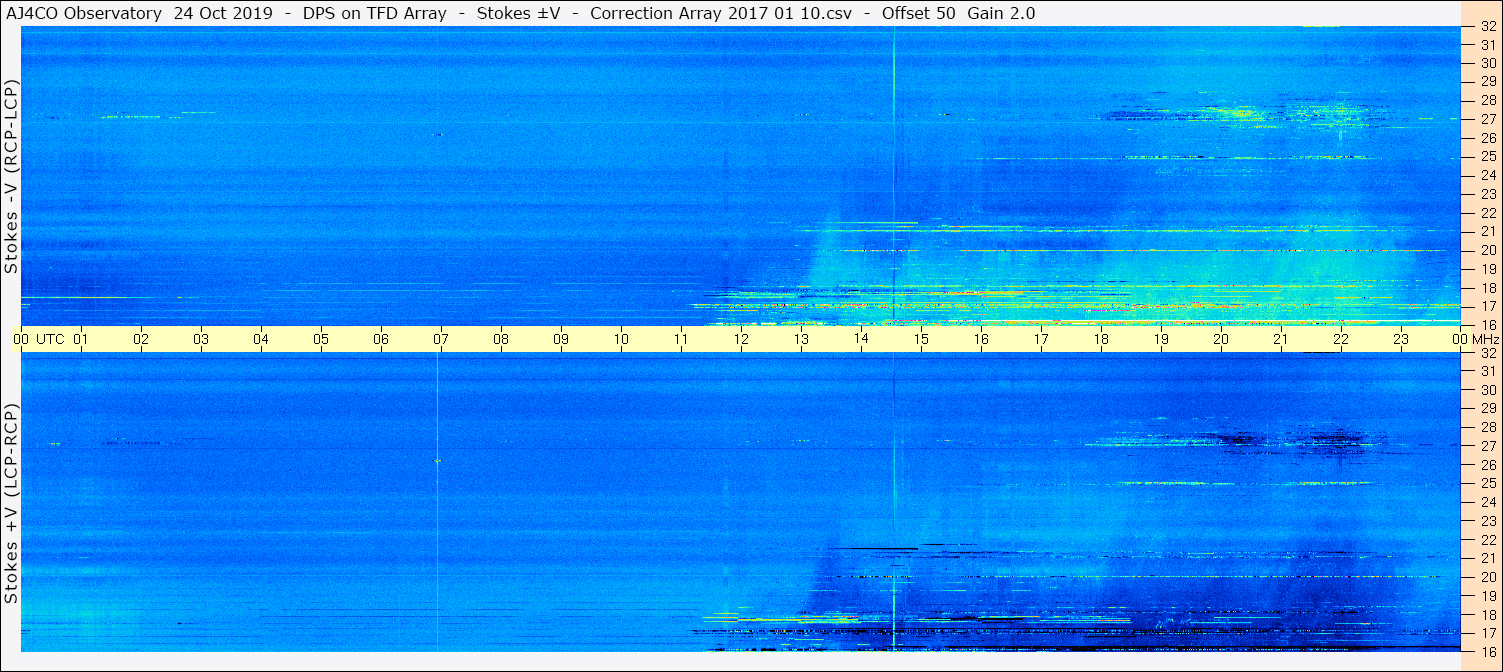The image size is (1503, 672).
Task: Choose 21 MHz tick in Stokes -V panel
Action: (x=1487, y=231)
